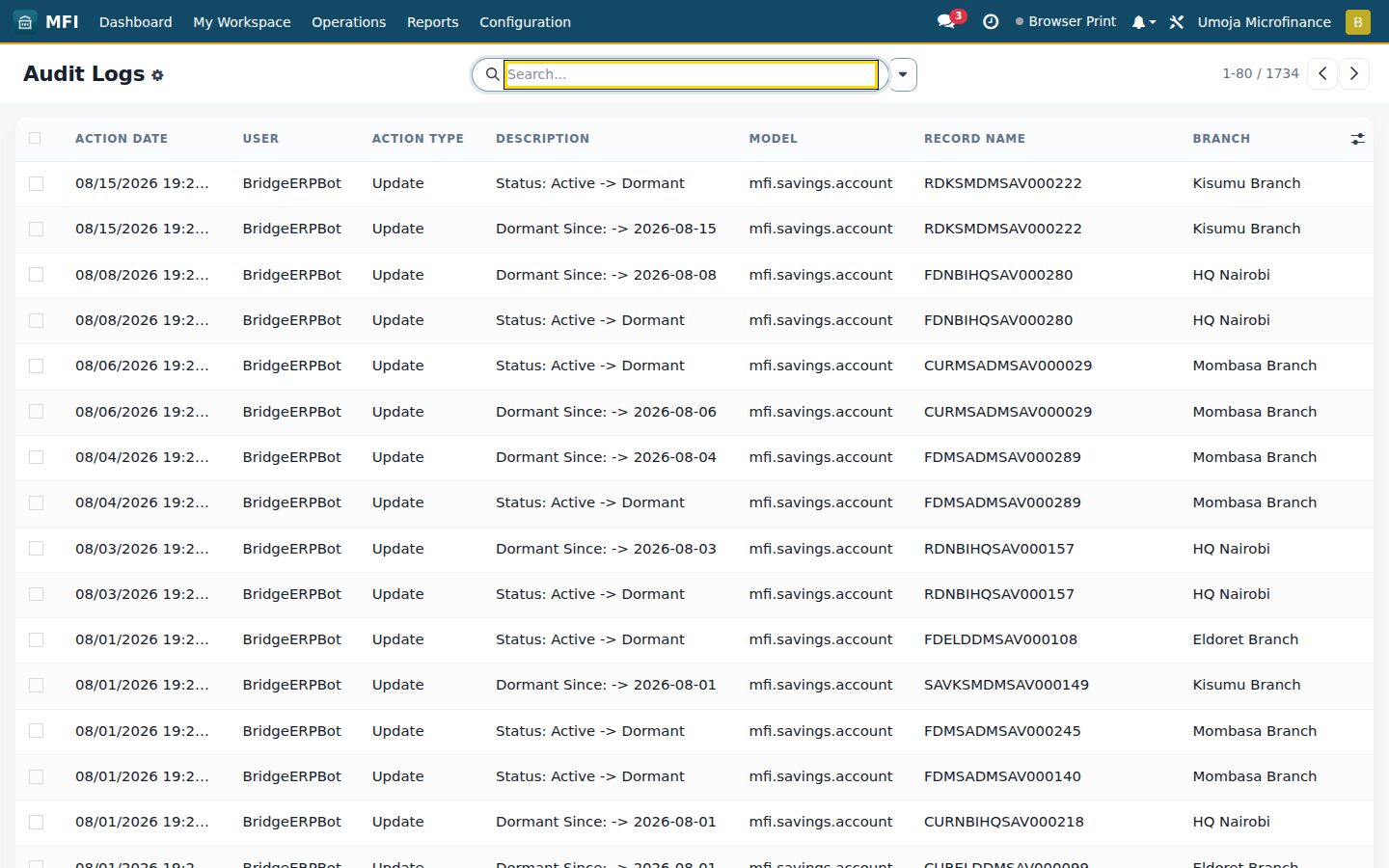Go to the previous page of records
Viewport: 1389px width, 868px height.
[x=1322, y=73]
